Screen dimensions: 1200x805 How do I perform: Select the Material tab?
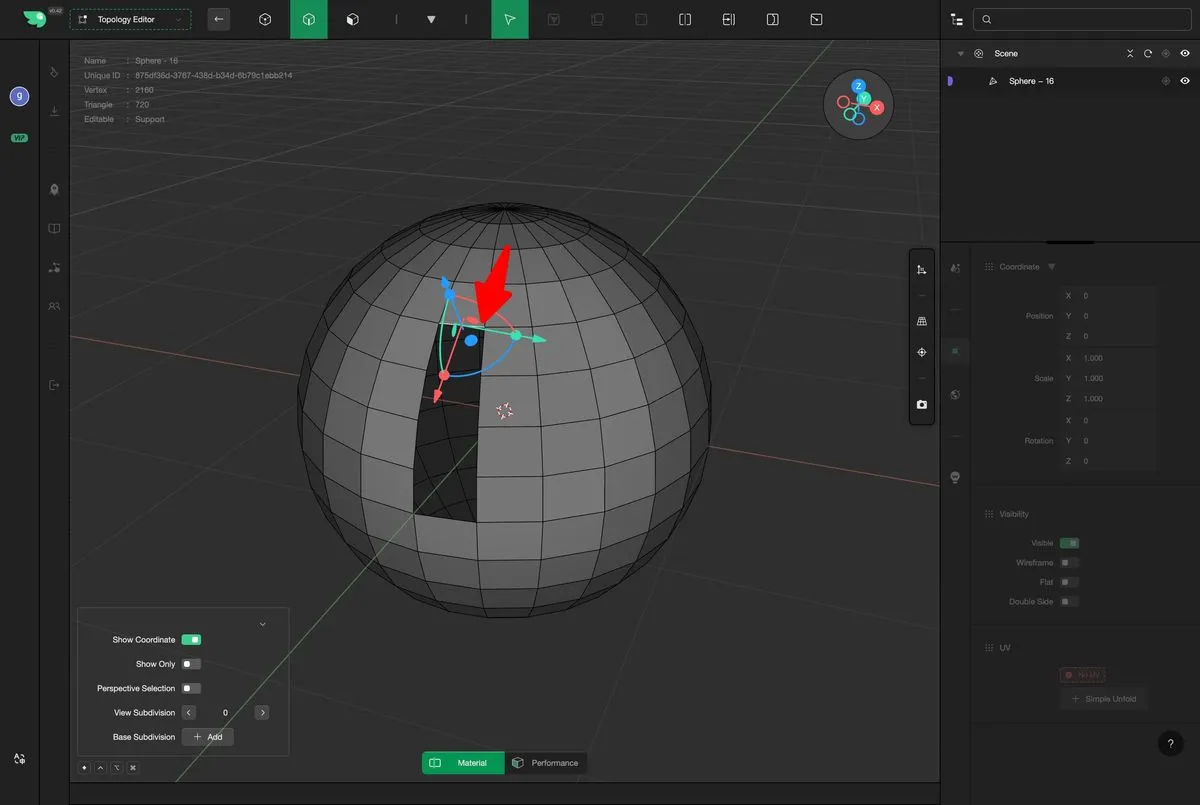463,763
